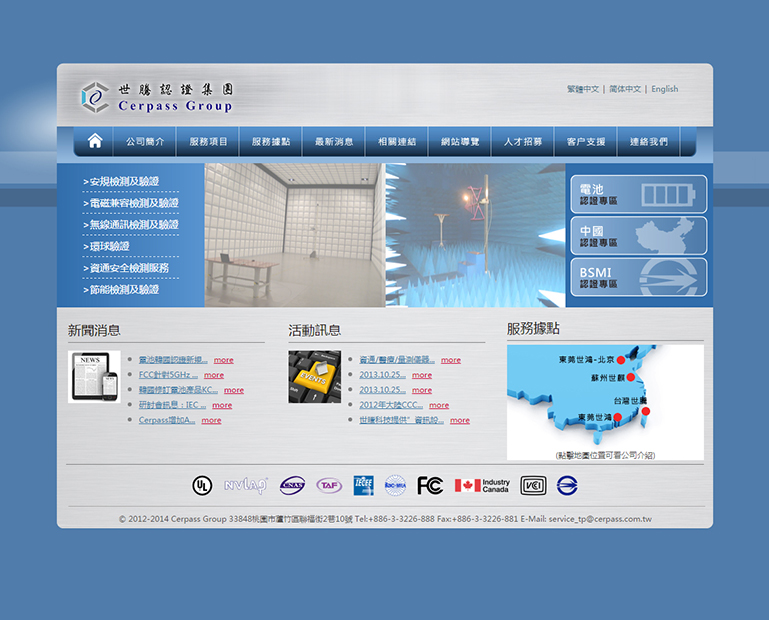Click more next to 研討會訊息：IEC
The height and width of the screenshot is (620, 769).
click(x=222, y=405)
